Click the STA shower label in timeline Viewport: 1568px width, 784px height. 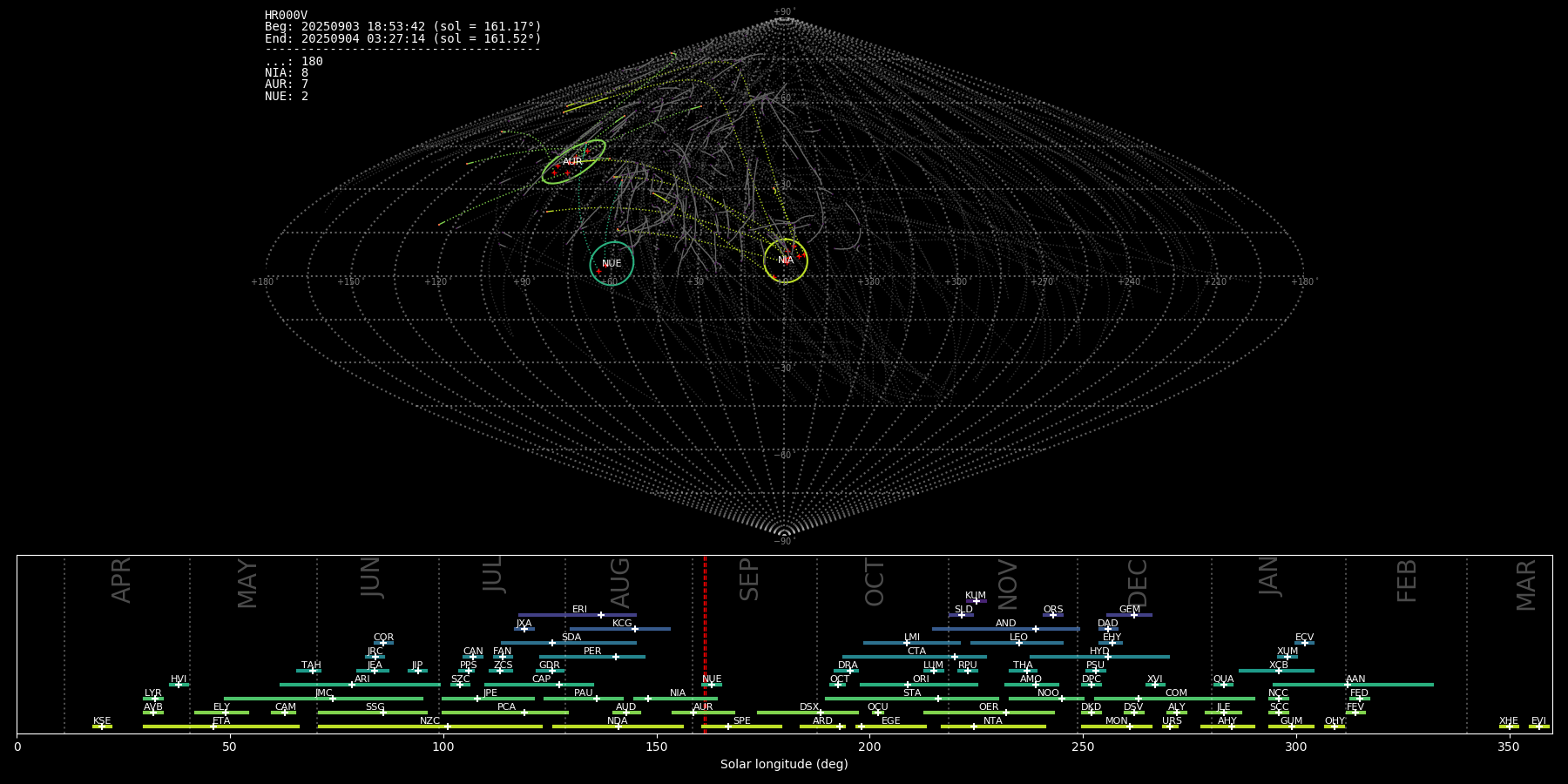pos(912,693)
